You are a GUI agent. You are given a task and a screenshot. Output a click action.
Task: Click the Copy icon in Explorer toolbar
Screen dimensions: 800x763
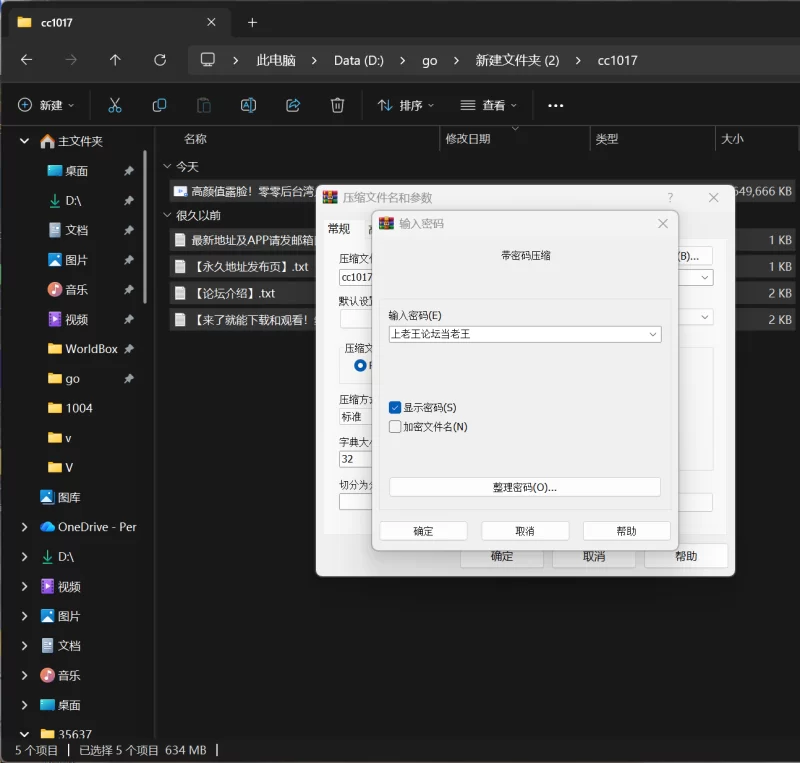coord(159,105)
